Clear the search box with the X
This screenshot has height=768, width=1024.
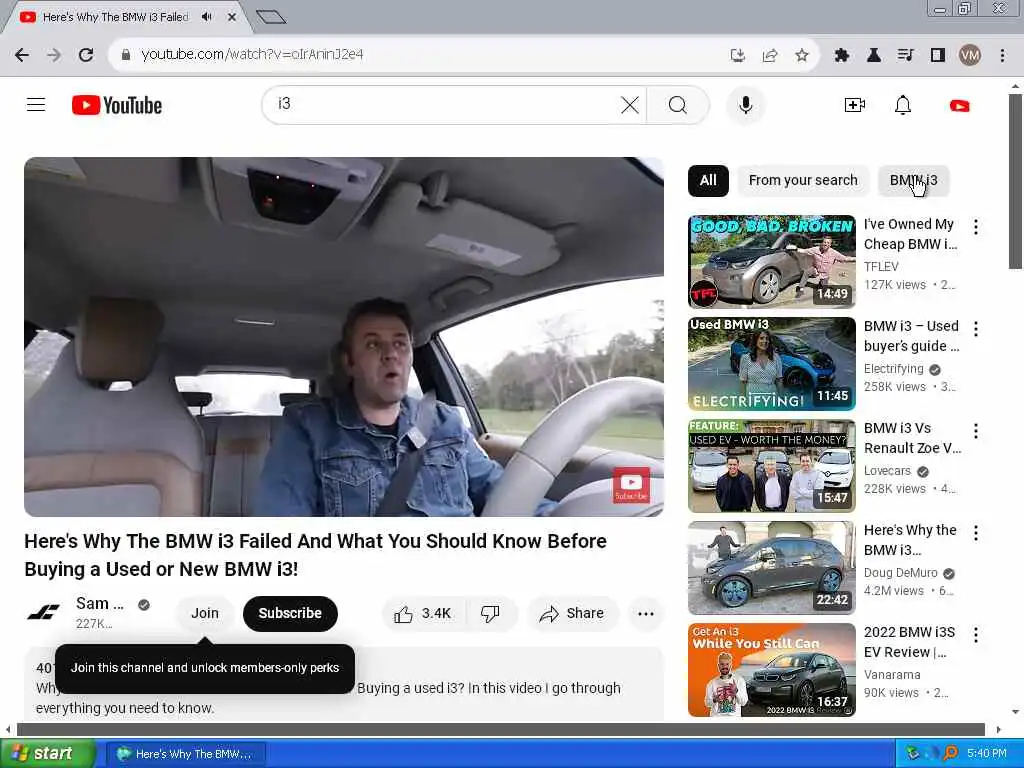tap(630, 104)
